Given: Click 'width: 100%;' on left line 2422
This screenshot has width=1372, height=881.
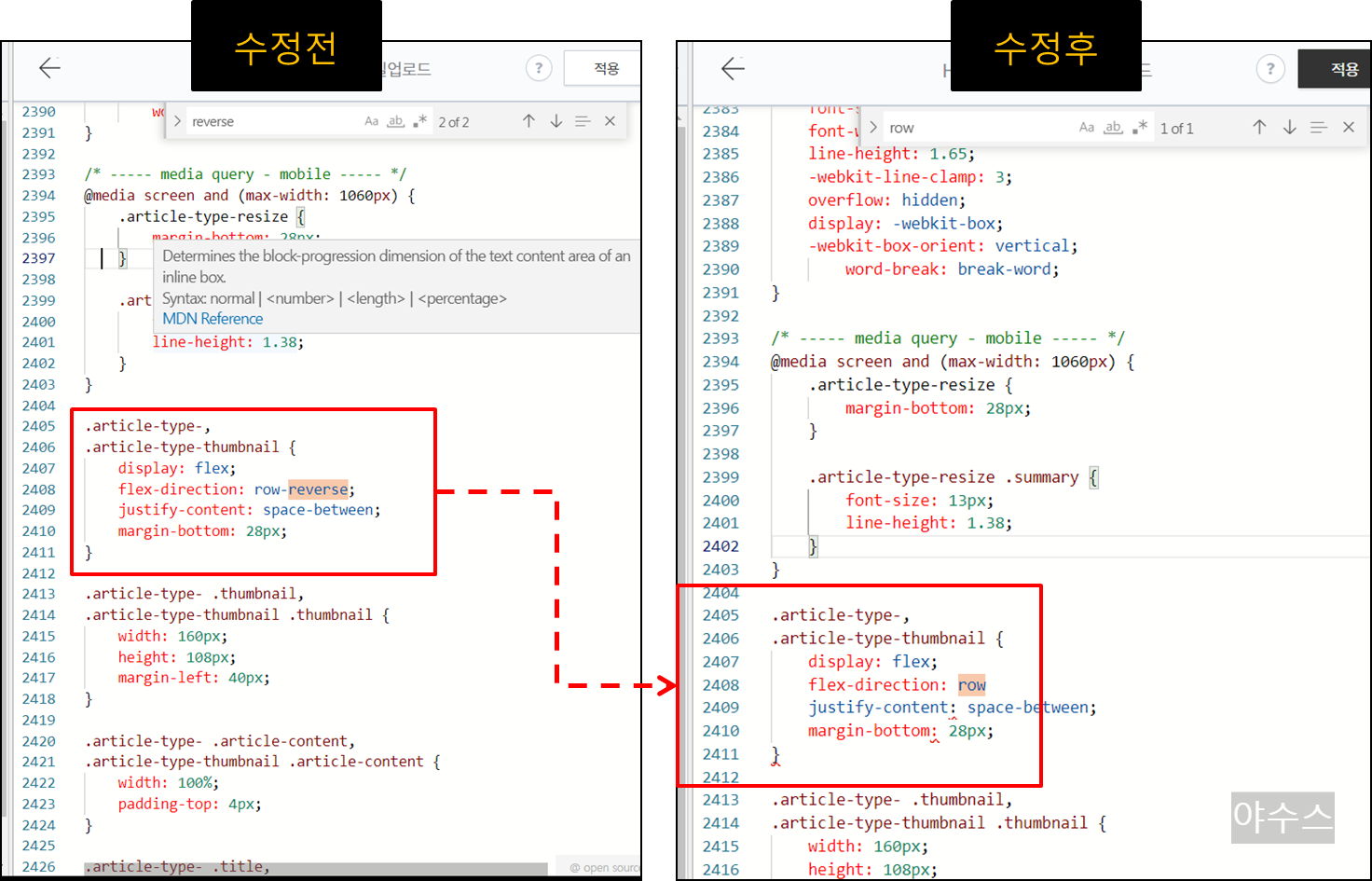Looking at the screenshot, I should pos(169,783).
